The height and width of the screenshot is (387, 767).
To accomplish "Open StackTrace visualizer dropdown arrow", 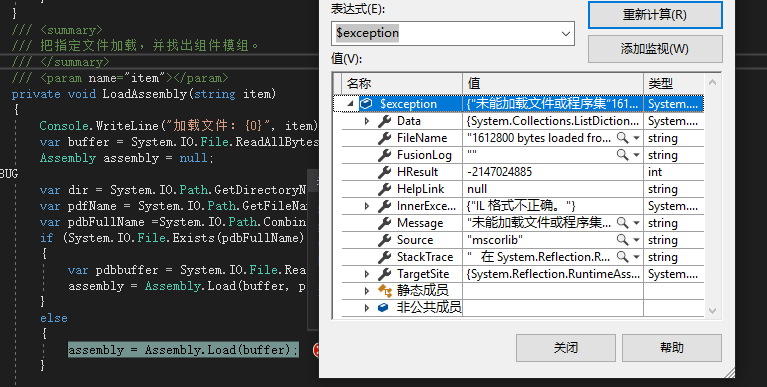I will pos(636,257).
